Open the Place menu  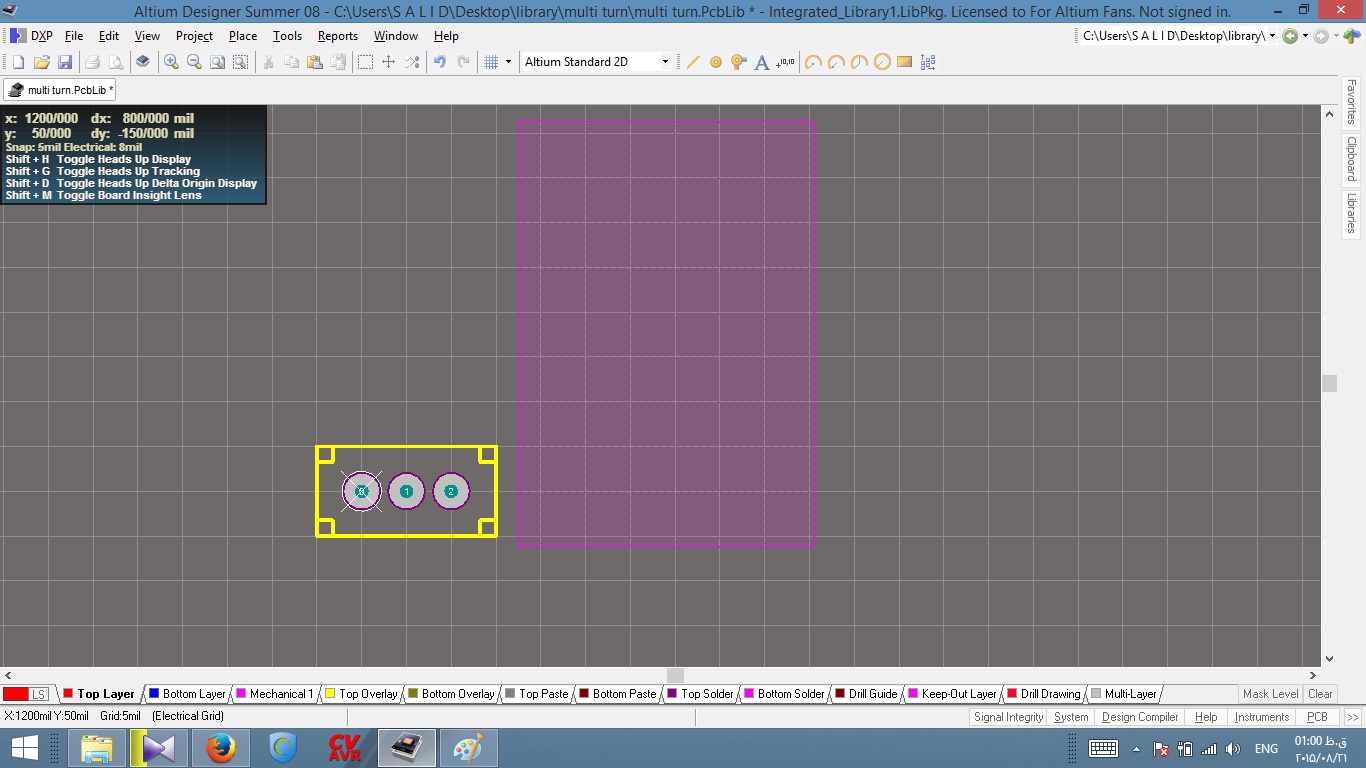click(243, 36)
